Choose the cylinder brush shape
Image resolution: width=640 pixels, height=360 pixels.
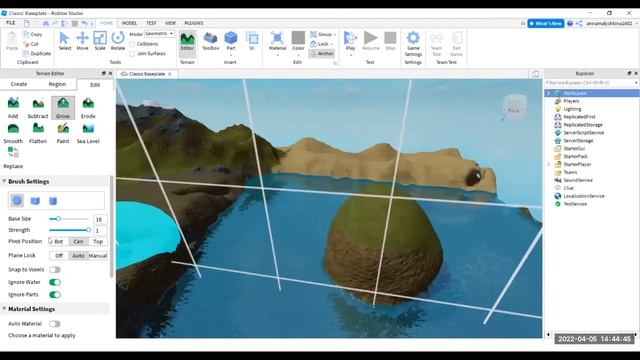click(x=53, y=200)
